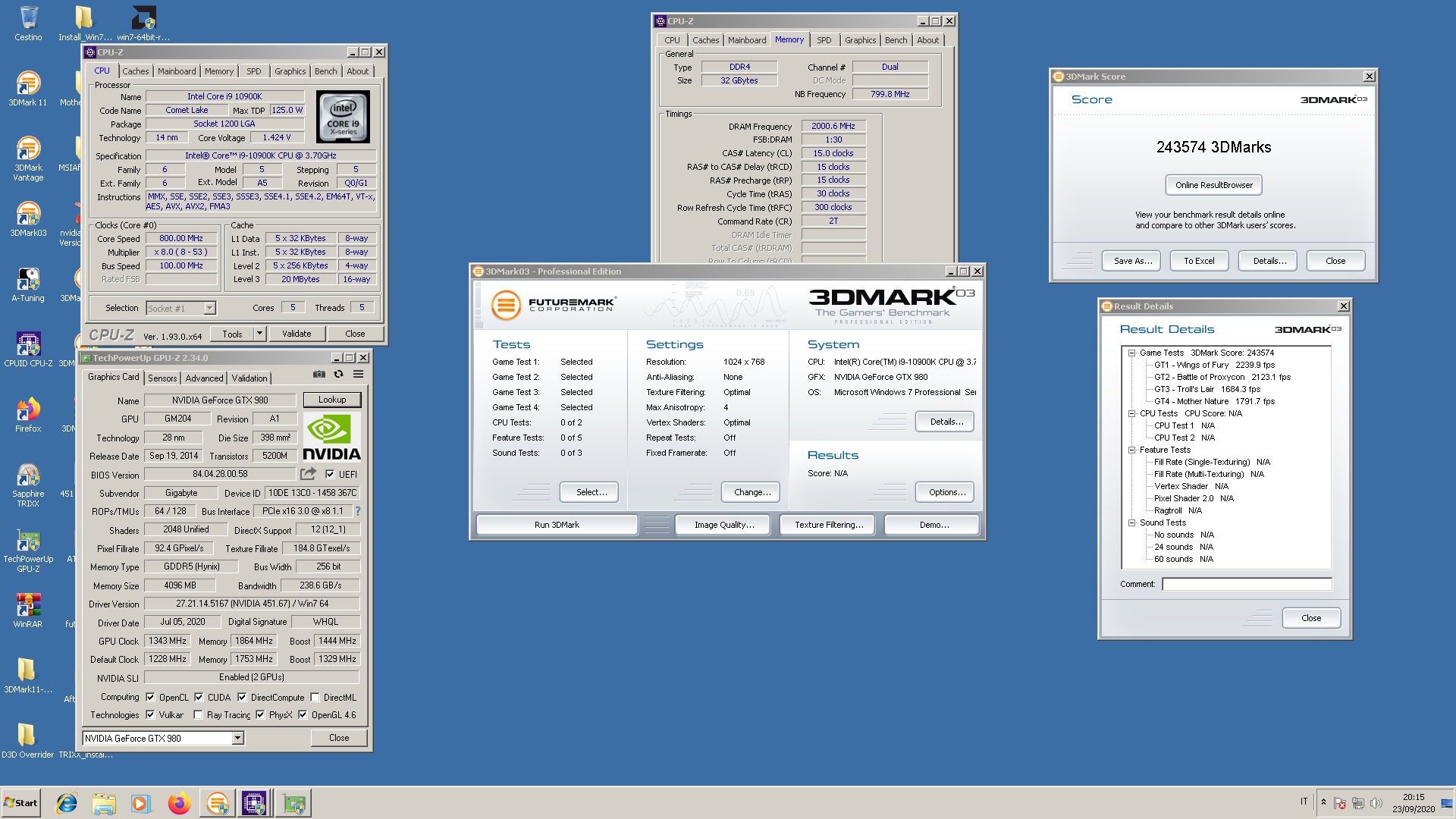Viewport: 1456px width, 819px height.
Task: Click the Save As... button
Action: [1133, 261]
